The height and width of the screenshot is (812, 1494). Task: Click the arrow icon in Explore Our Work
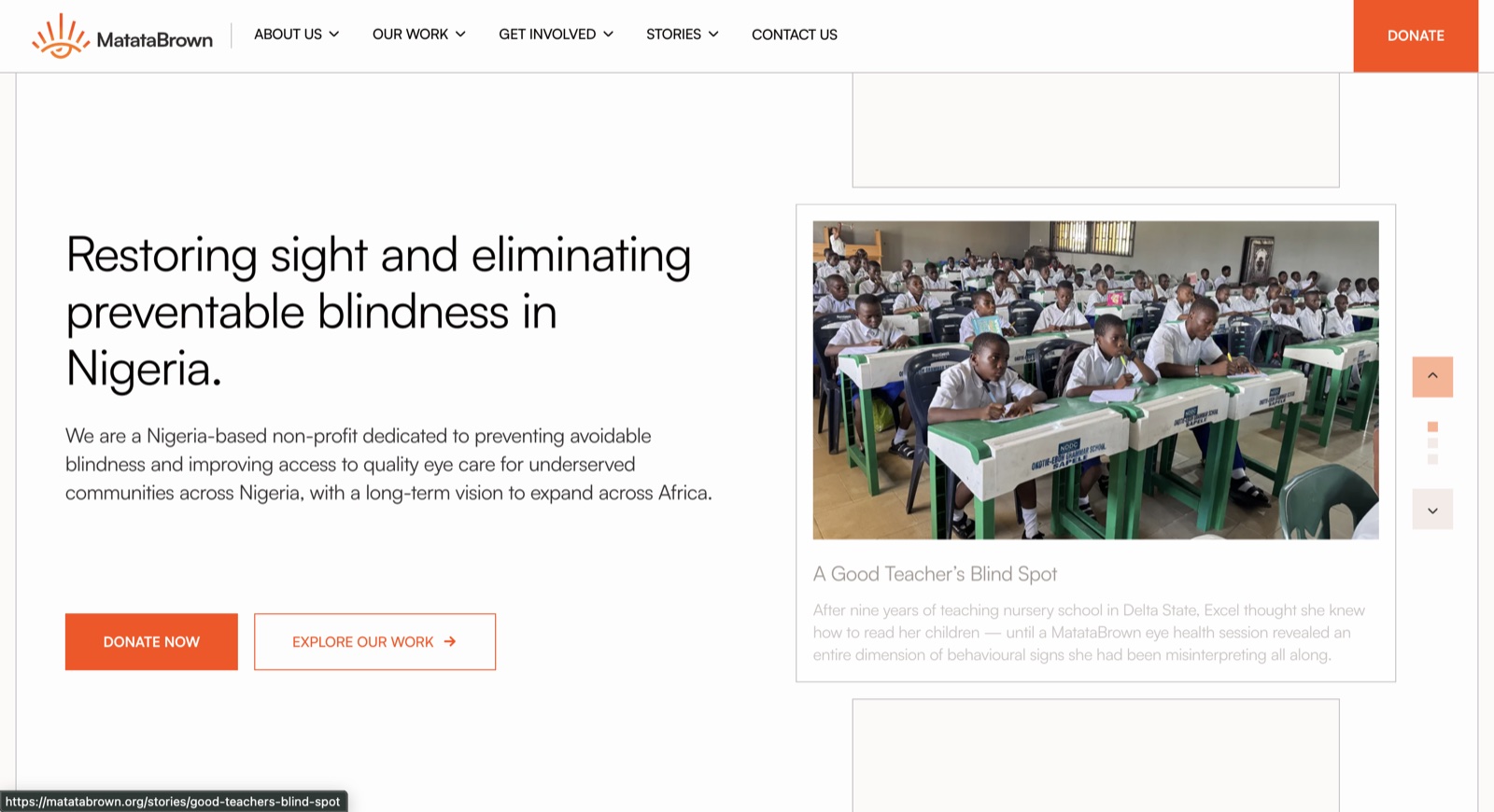450,641
